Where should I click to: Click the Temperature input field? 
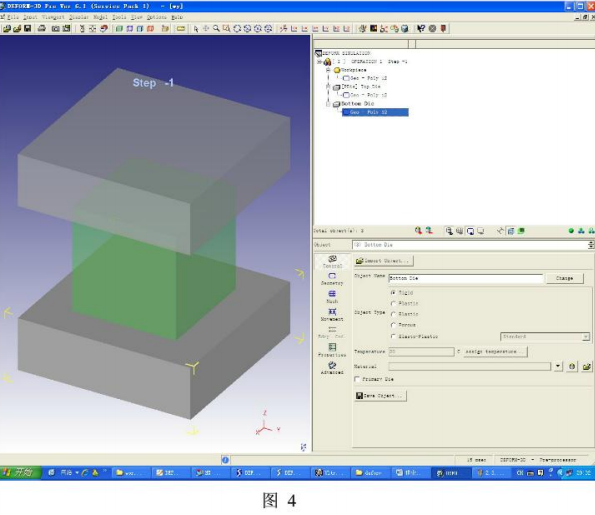click(421, 351)
